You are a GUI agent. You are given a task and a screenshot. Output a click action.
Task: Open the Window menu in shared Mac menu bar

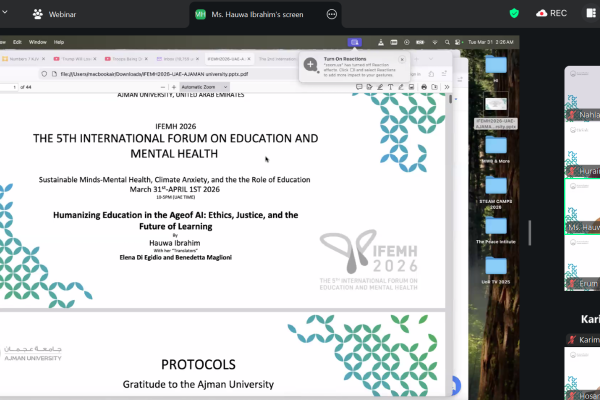38,42
